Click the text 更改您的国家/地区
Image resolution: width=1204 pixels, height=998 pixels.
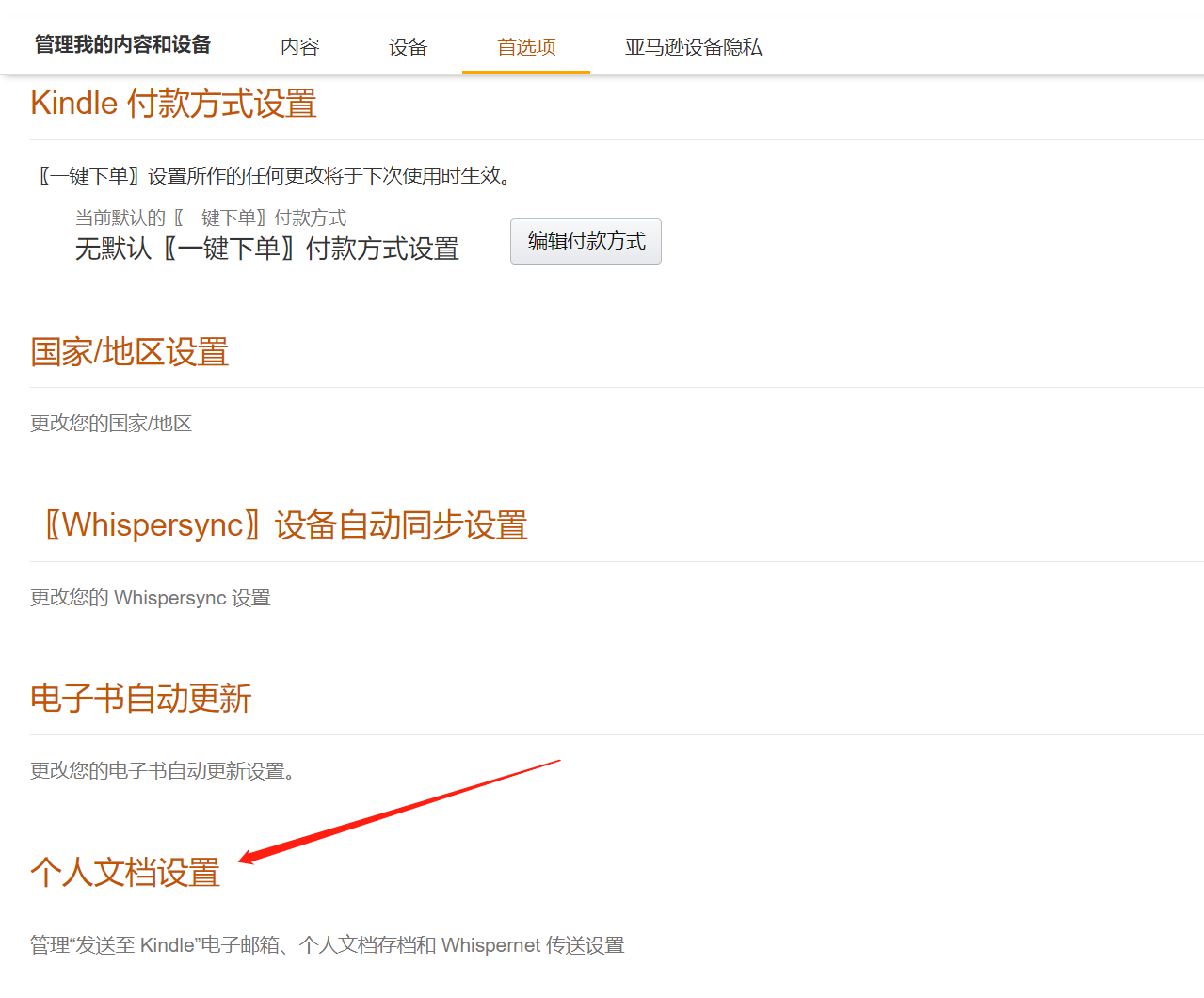pos(111,424)
